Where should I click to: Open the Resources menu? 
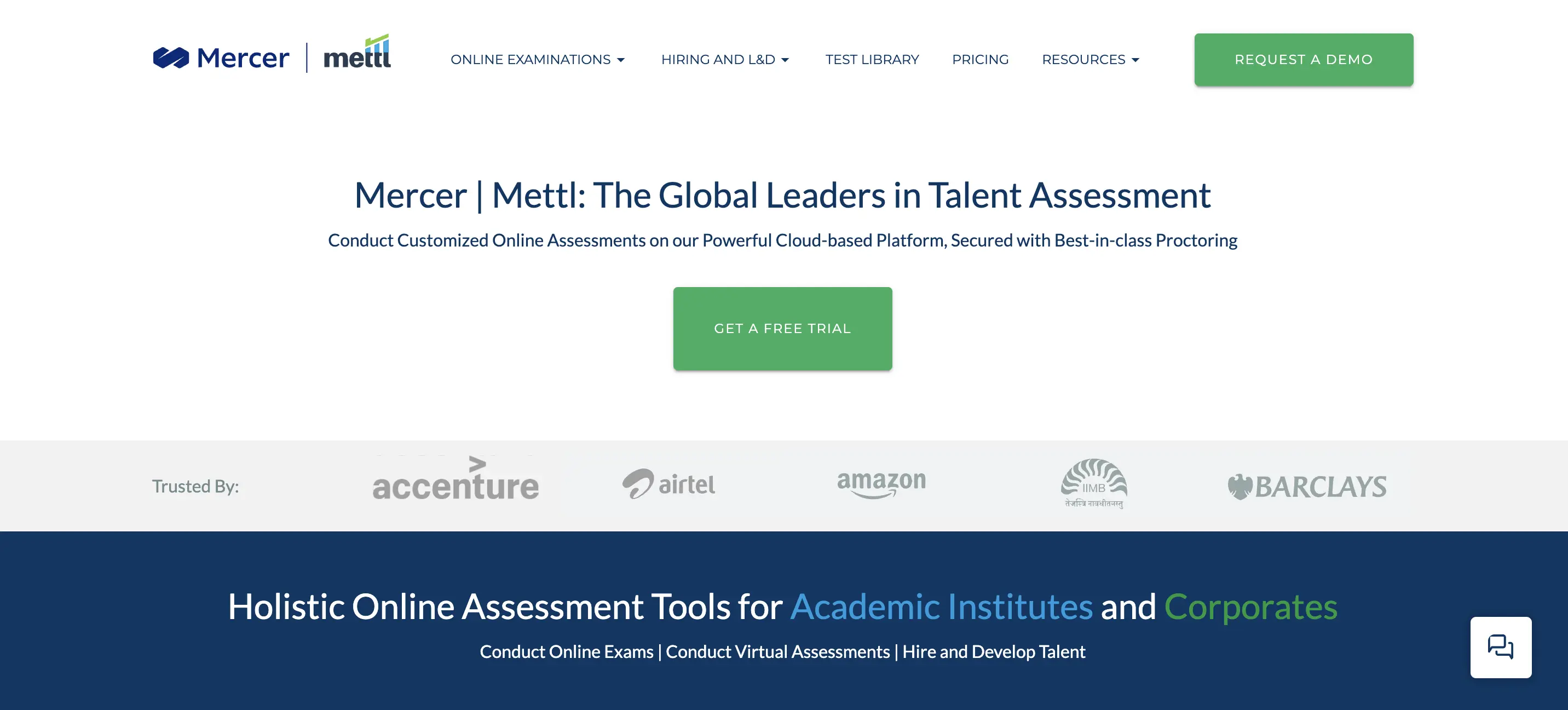coord(1090,60)
